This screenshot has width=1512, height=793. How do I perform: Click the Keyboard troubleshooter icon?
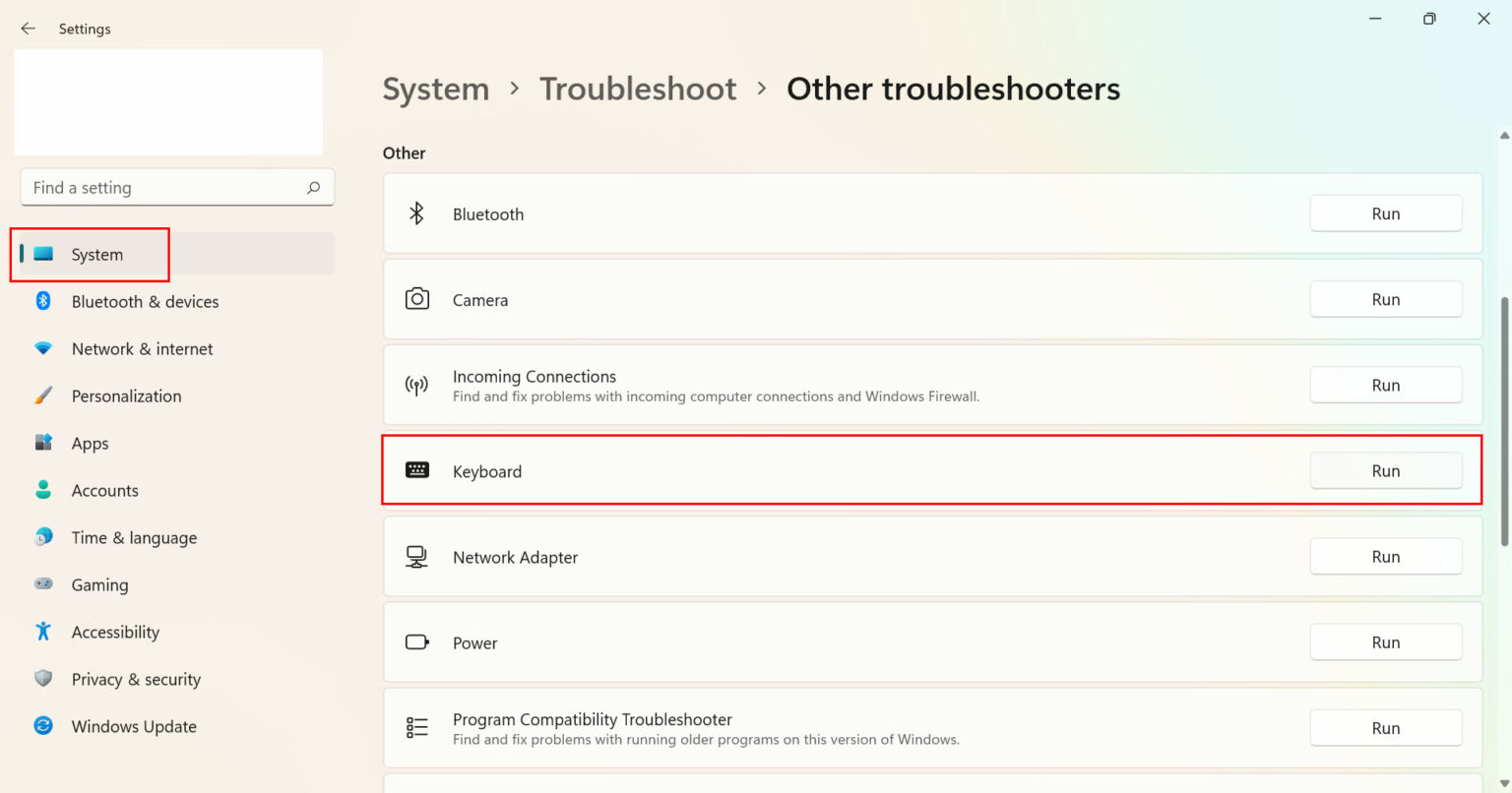click(x=417, y=470)
